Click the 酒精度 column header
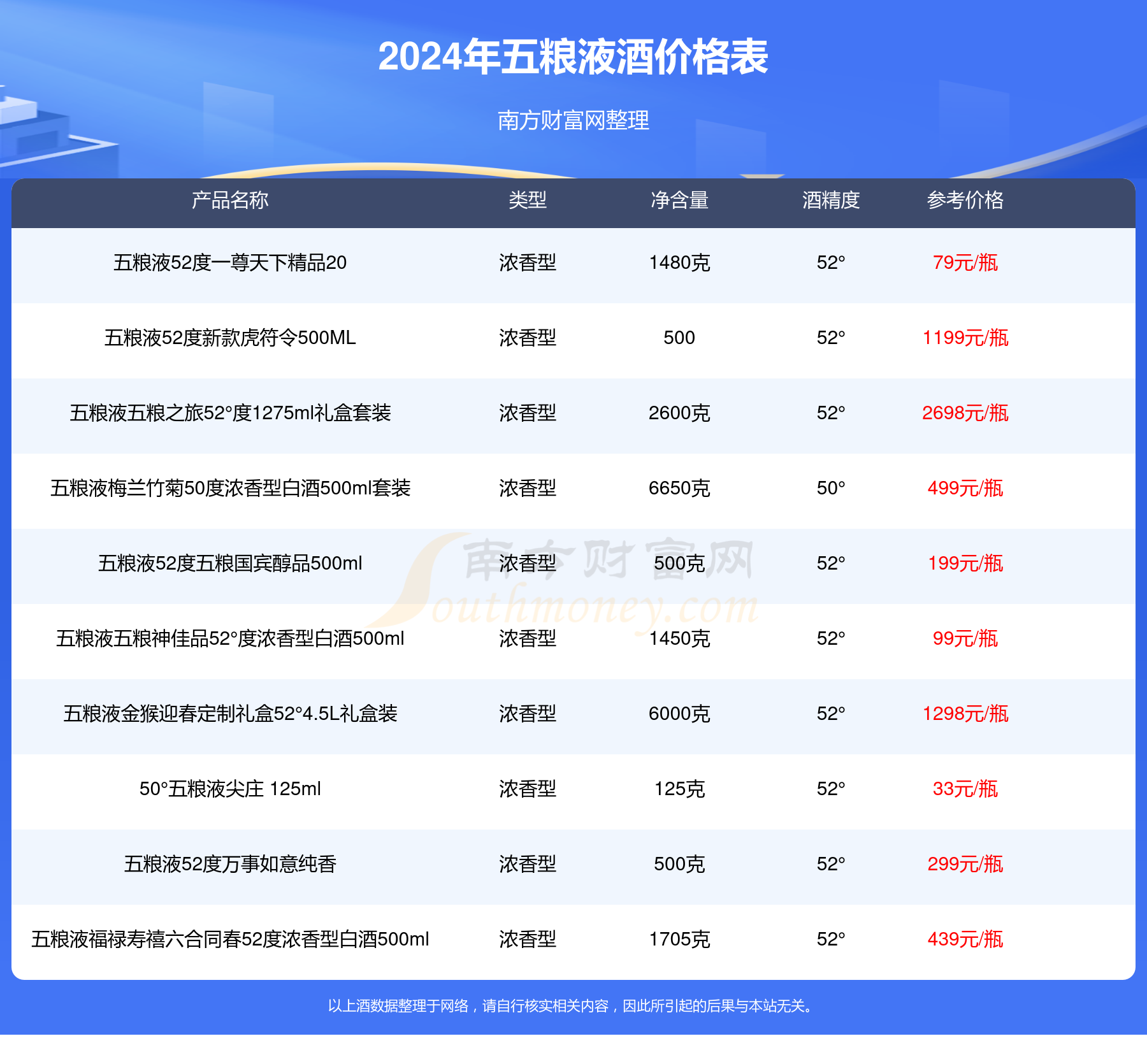This screenshot has width=1147, height=1064. [831, 200]
